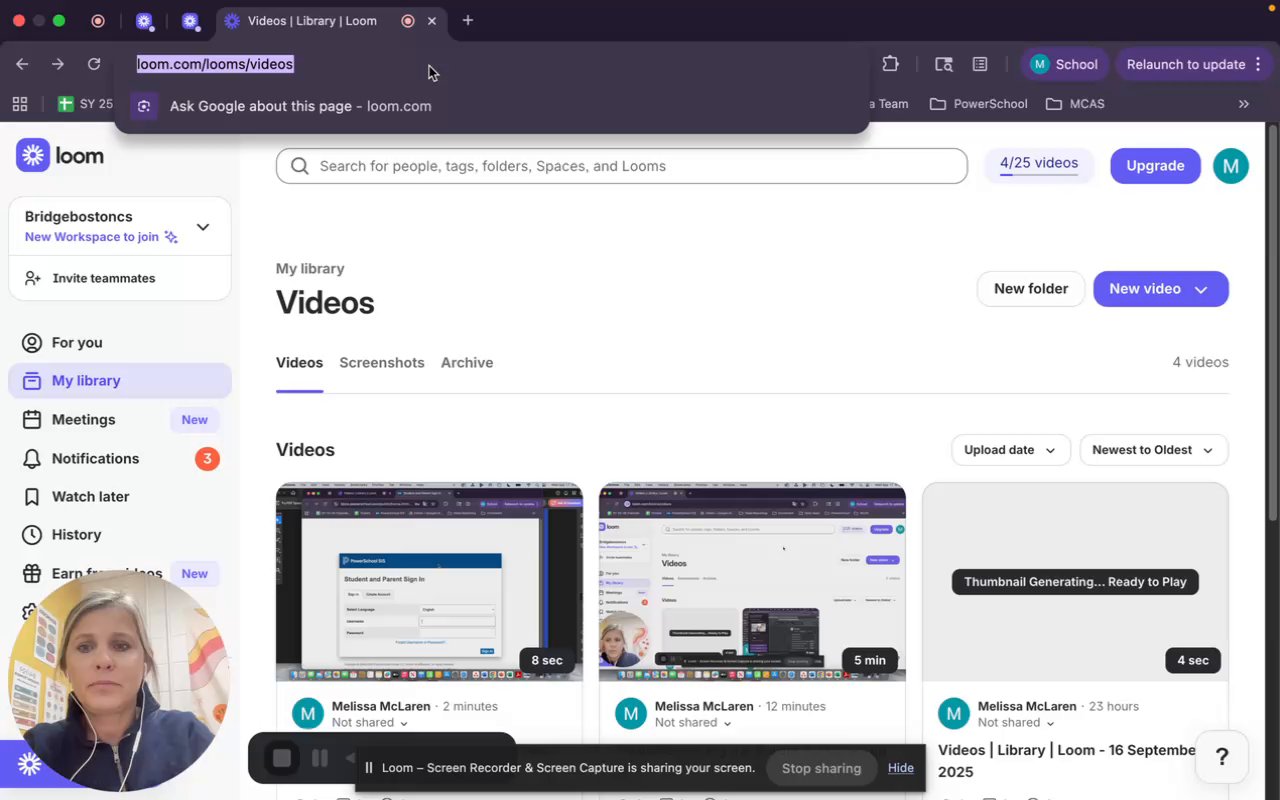Open the 8 sec video thumbnail
This screenshot has height=800, width=1280.
pos(429,582)
